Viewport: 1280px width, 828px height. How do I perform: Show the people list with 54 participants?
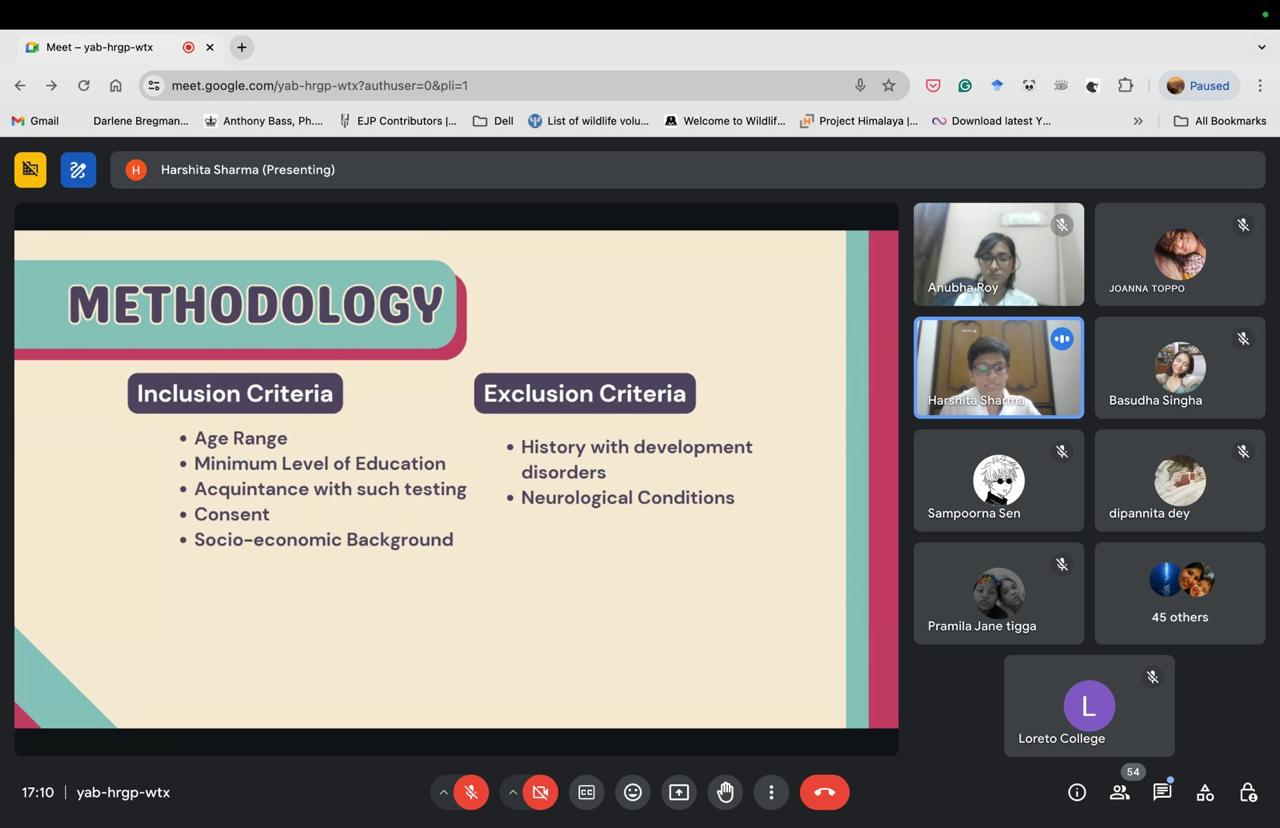1120,792
